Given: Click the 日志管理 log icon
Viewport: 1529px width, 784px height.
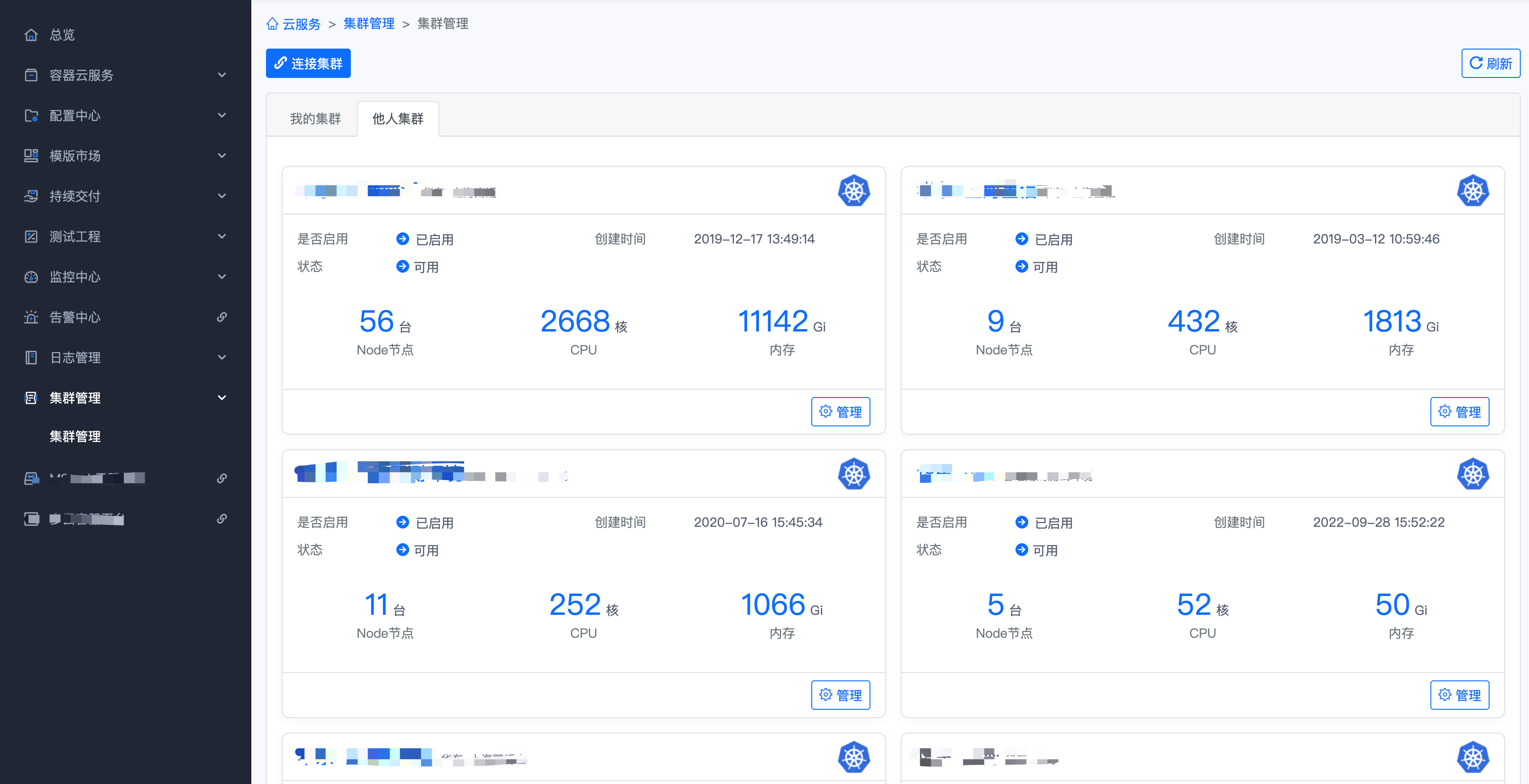Looking at the screenshot, I should [31, 358].
